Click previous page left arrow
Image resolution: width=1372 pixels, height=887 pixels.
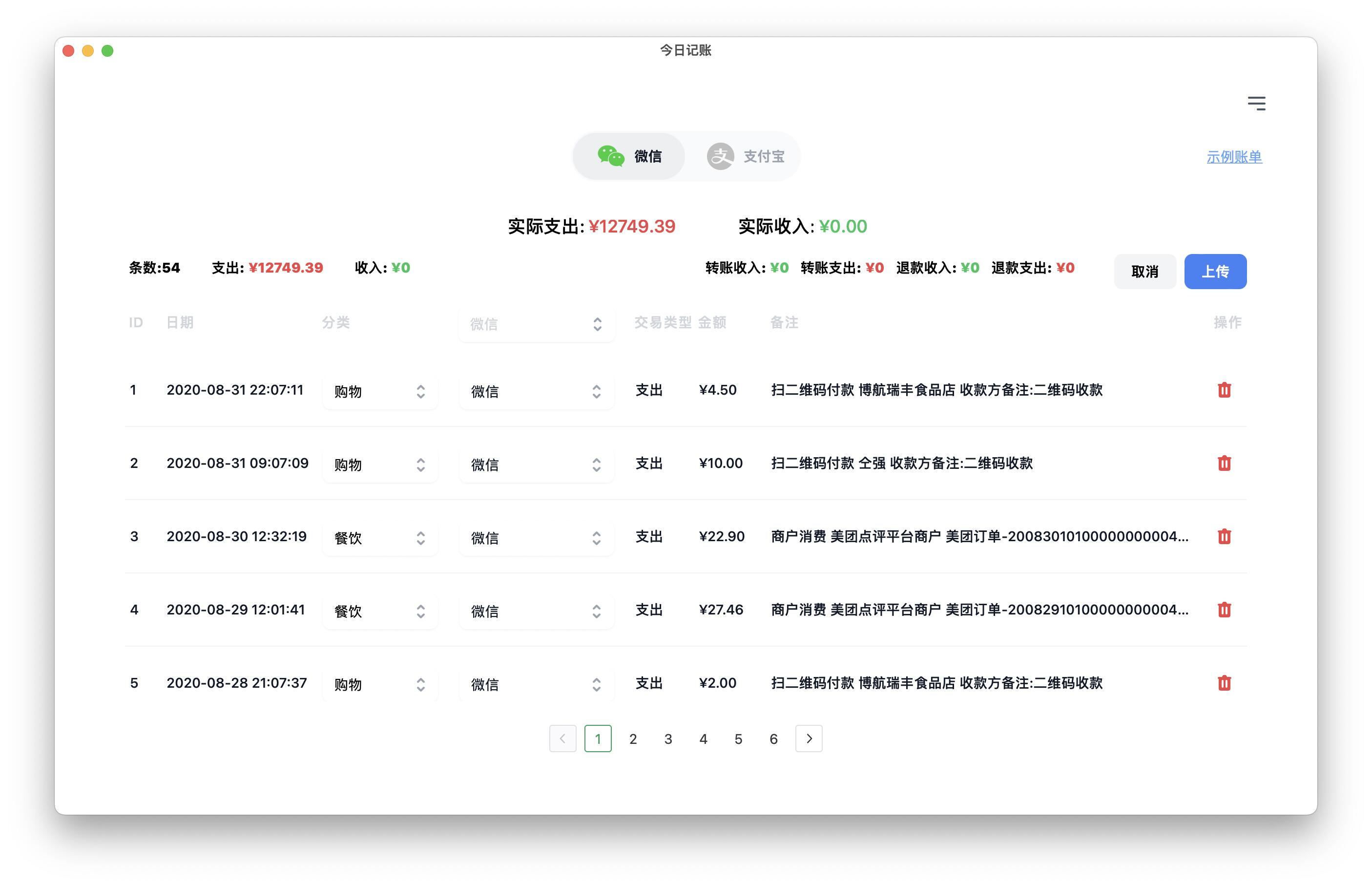[562, 739]
